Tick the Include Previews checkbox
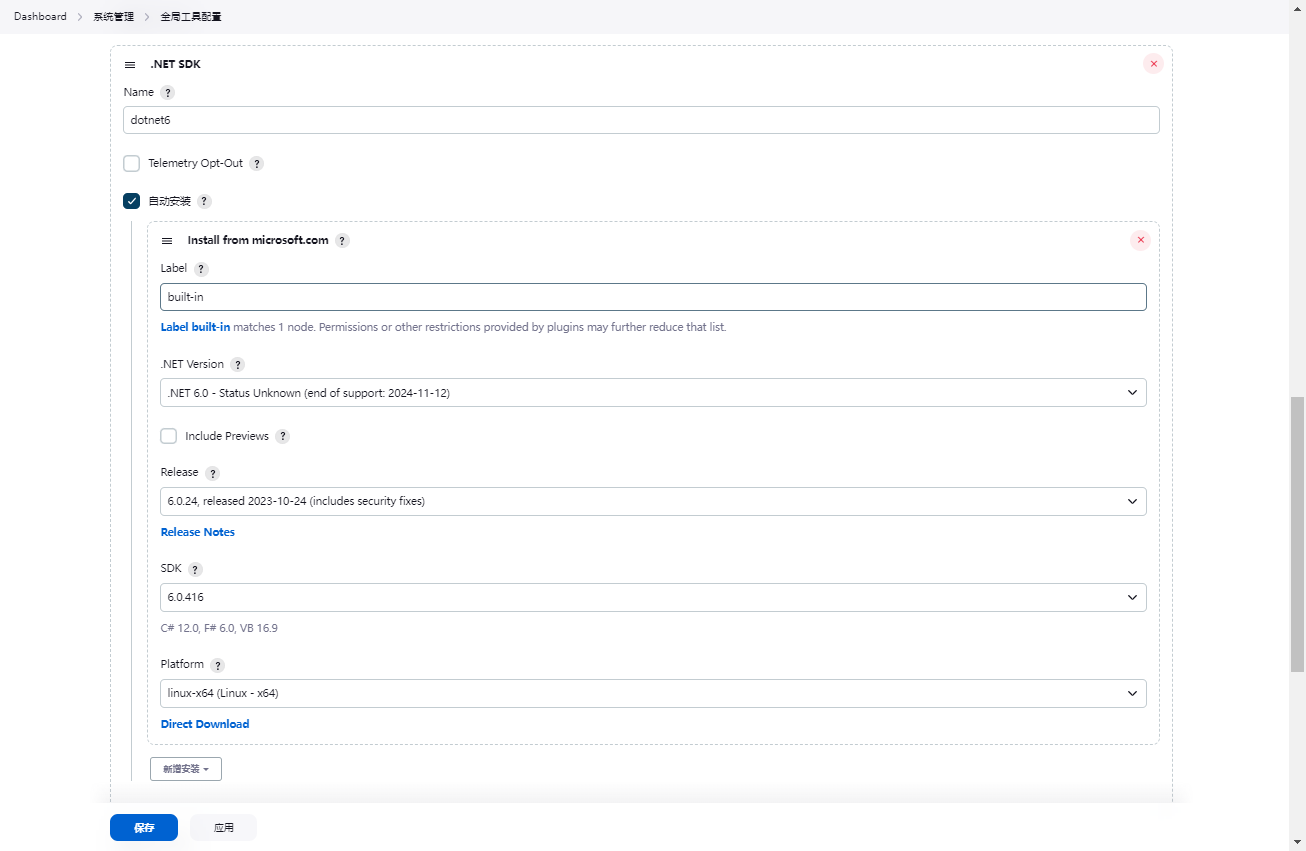 click(169, 436)
